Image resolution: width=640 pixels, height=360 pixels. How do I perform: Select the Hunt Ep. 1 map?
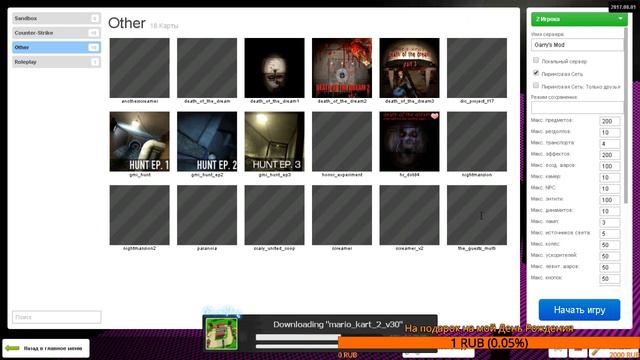click(x=140, y=141)
